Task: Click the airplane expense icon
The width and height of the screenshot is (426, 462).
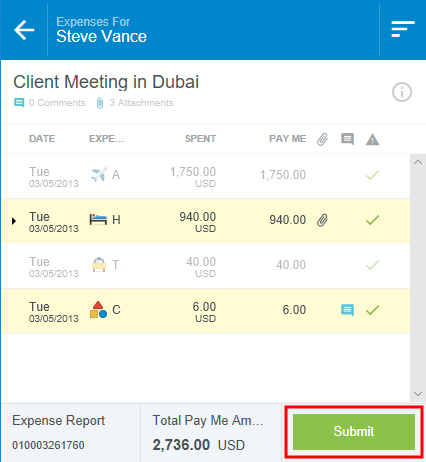Action: [x=99, y=174]
